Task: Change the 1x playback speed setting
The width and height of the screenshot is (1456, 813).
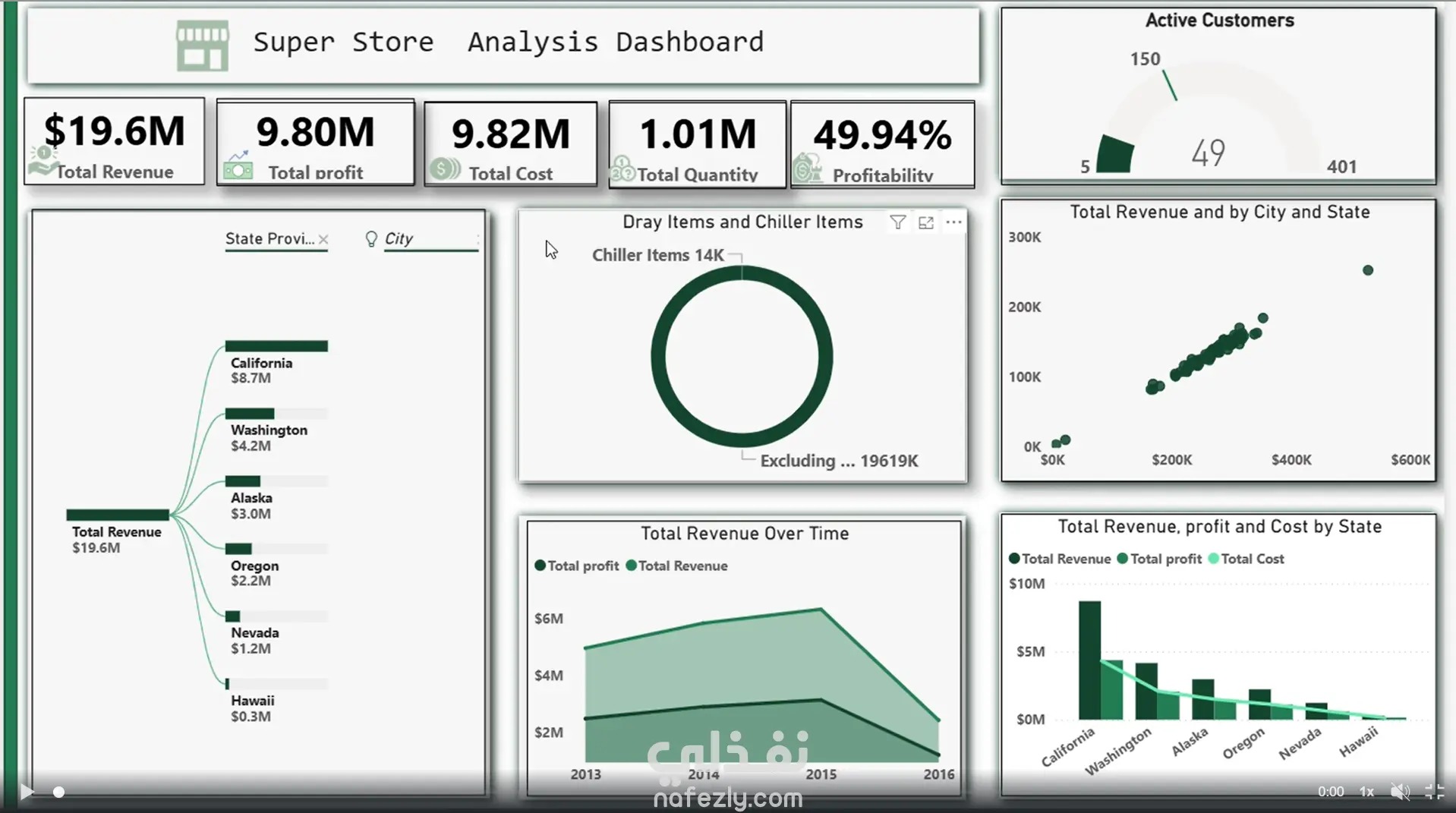Action: [1366, 792]
